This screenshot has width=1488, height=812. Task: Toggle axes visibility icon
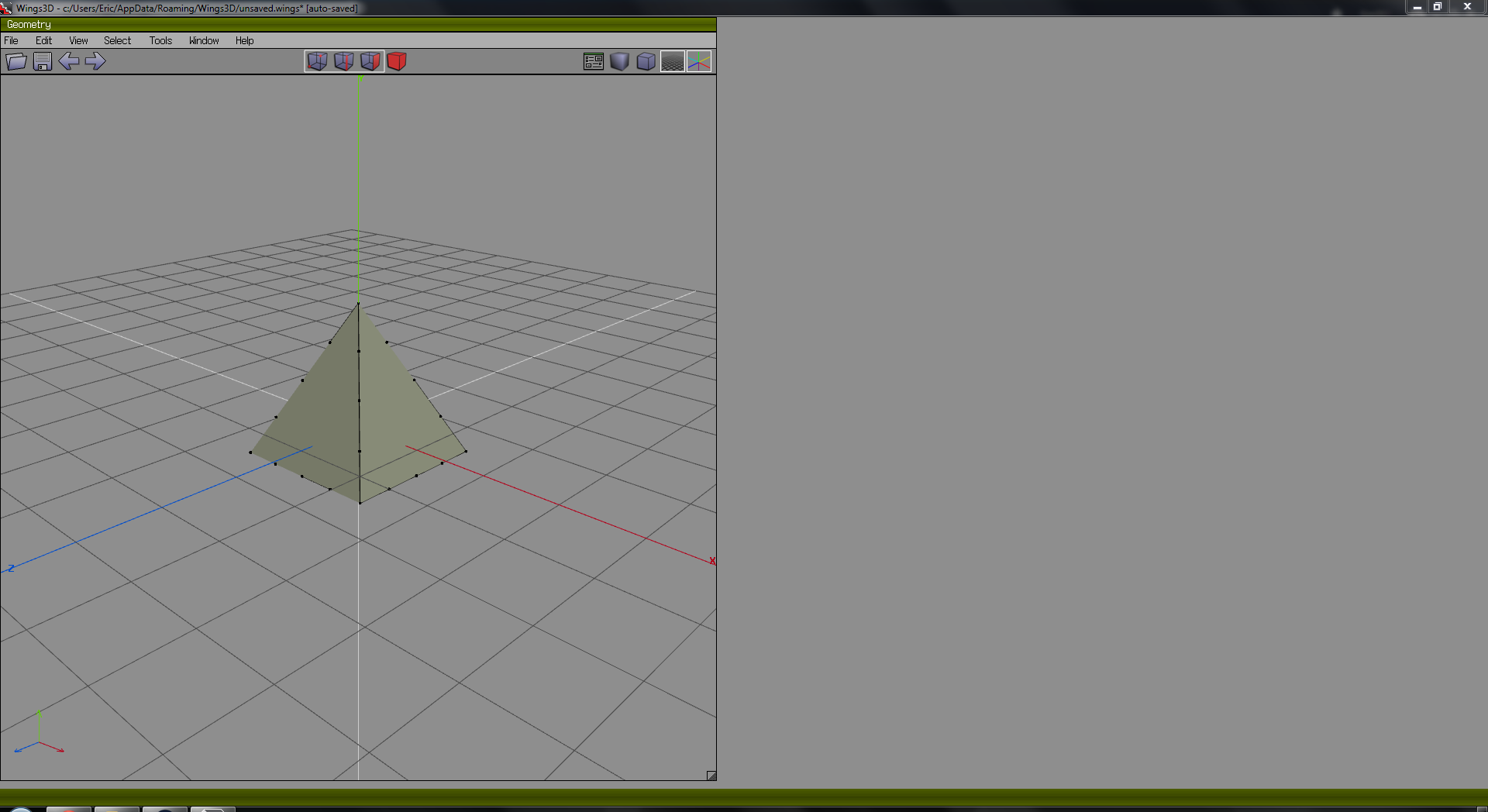[699, 61]
